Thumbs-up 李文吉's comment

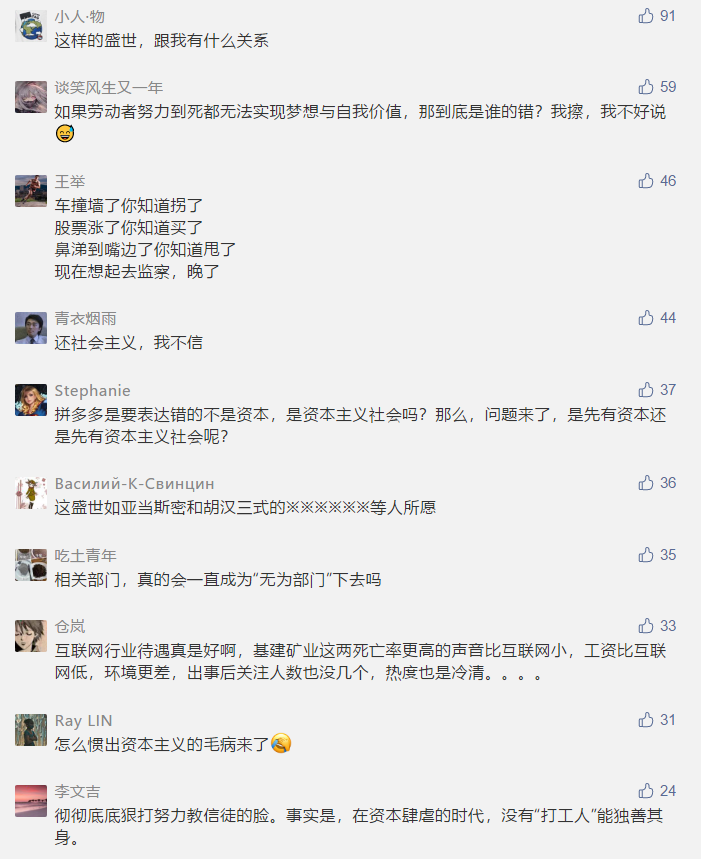pos(646,791)
